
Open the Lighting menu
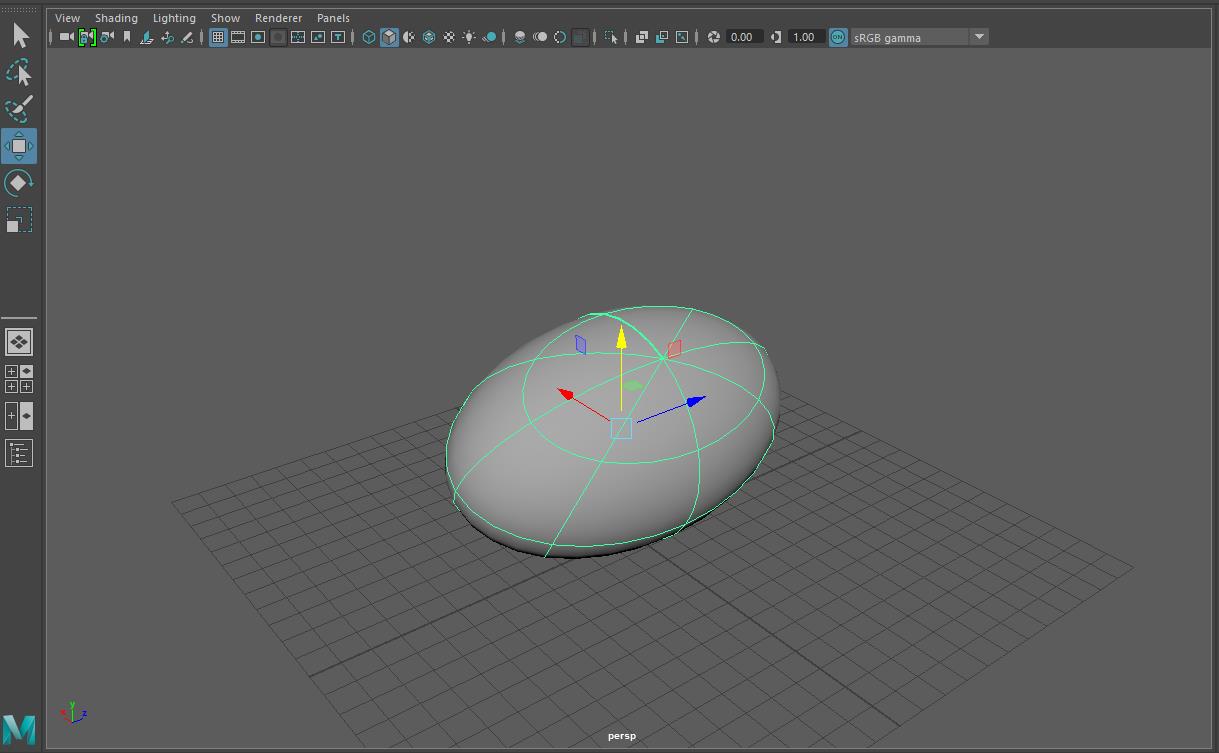pos(174,18)
